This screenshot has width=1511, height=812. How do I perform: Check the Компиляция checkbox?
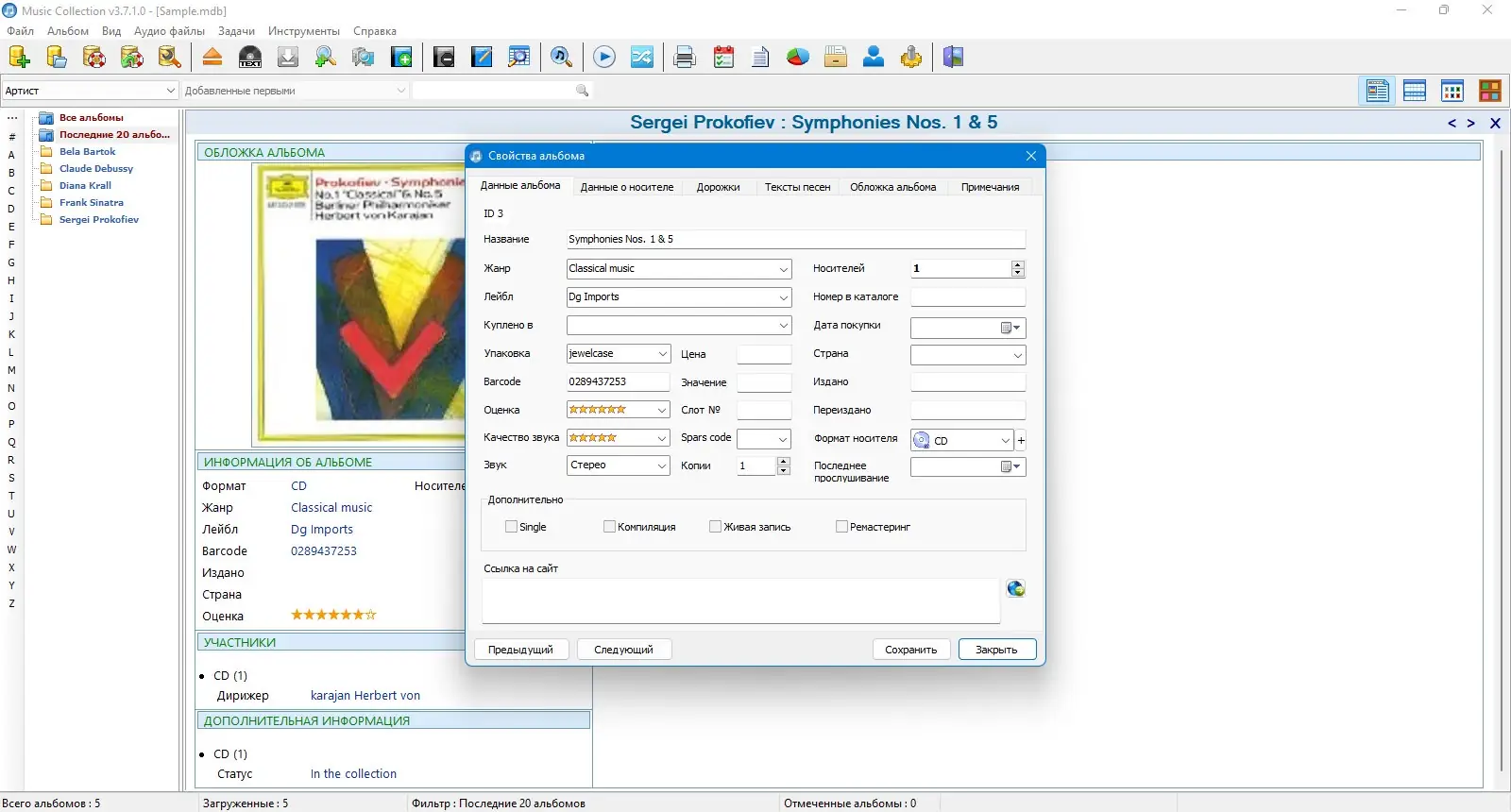(609, 527)
